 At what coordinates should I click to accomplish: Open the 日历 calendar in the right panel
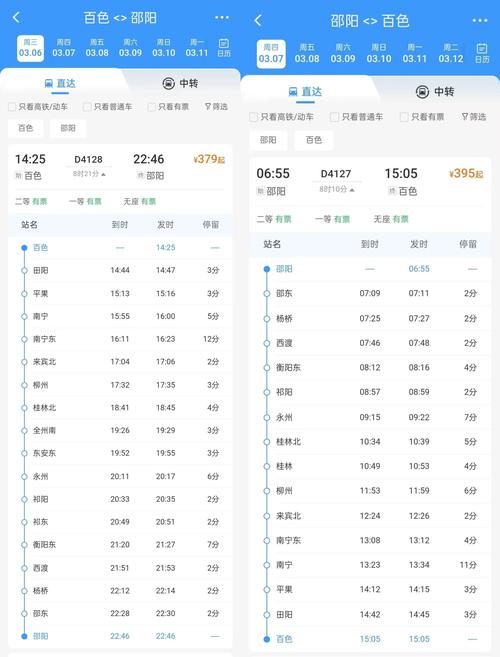coord(482,53)
